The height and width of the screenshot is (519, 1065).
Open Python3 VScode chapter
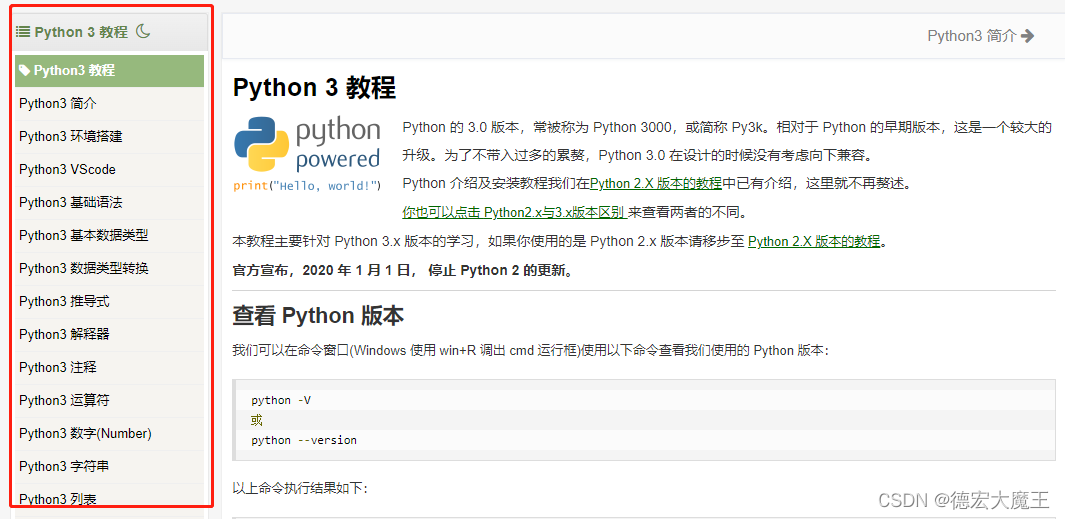pos(109,170)
